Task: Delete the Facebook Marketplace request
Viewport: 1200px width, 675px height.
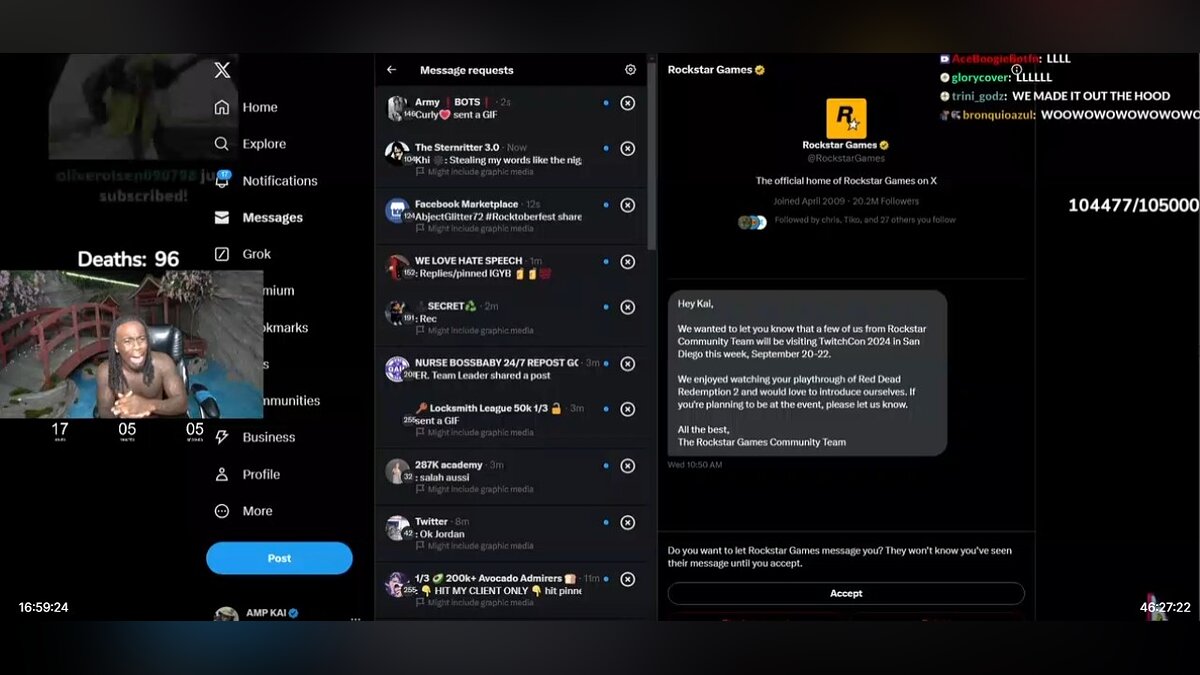Action: [627, 205]
